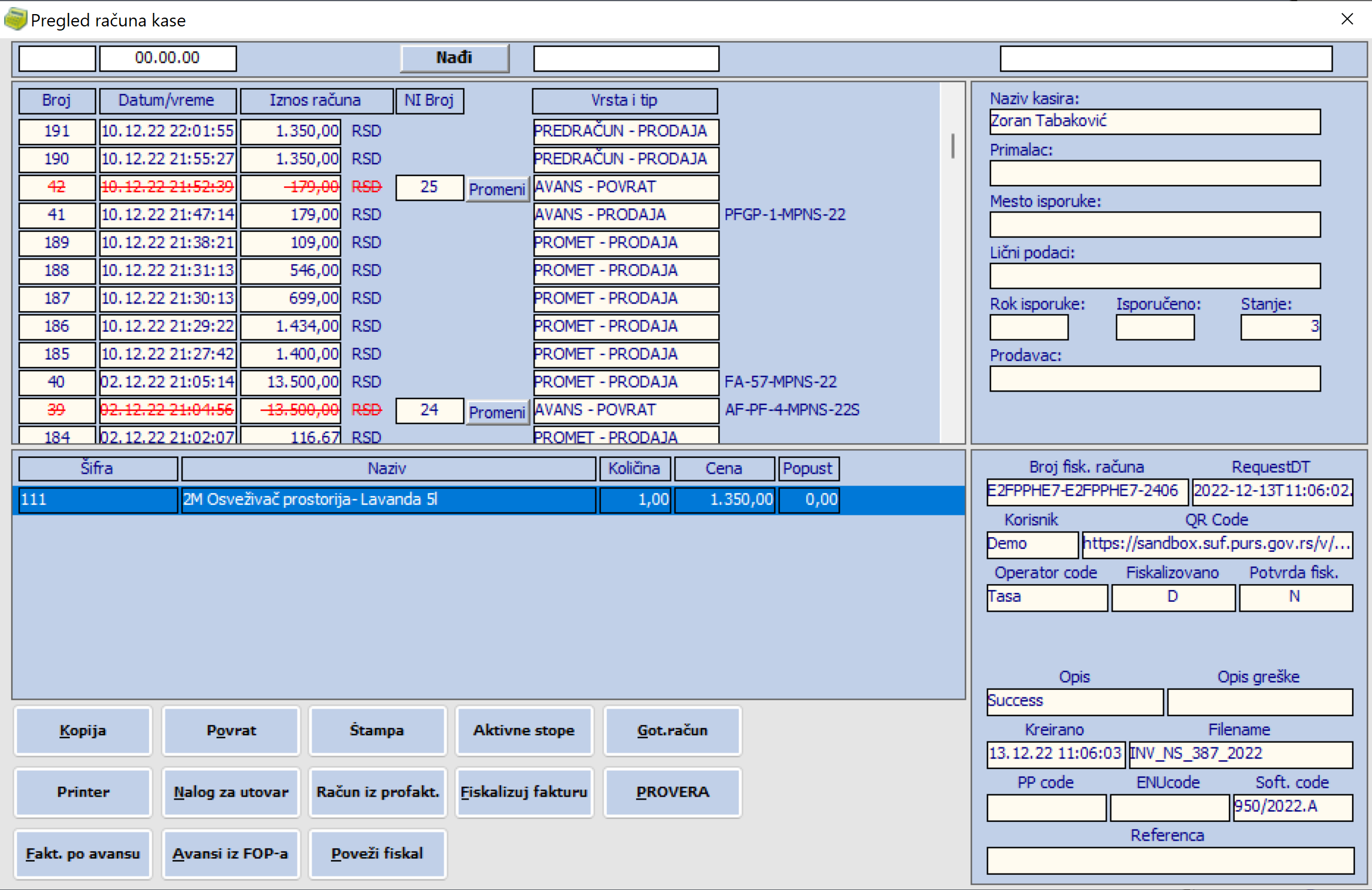Click the Nađi search button
The image size is (1372, 890).
[x=454, y=58]
